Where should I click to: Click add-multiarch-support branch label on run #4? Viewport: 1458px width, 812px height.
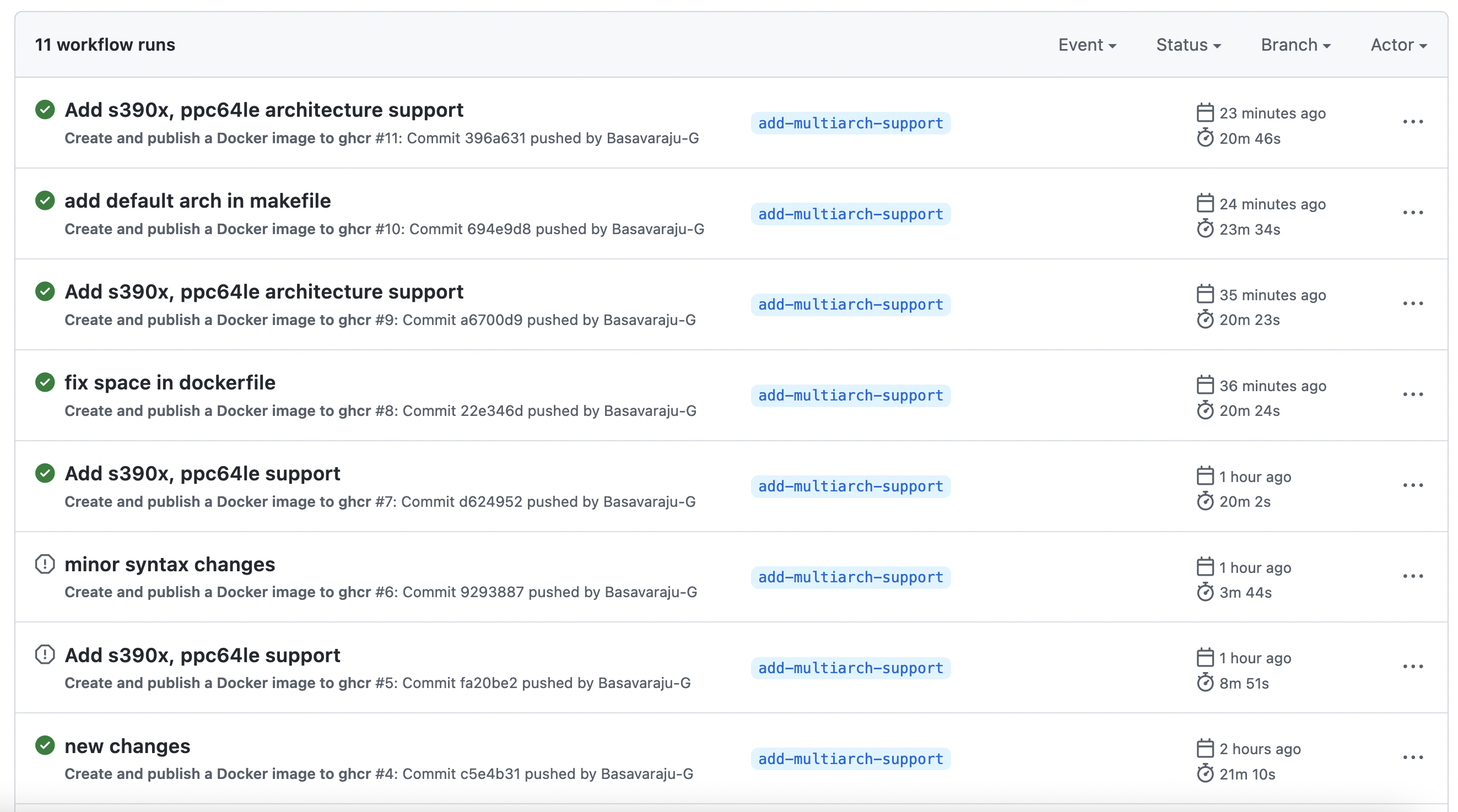click(x=850, y=759)
